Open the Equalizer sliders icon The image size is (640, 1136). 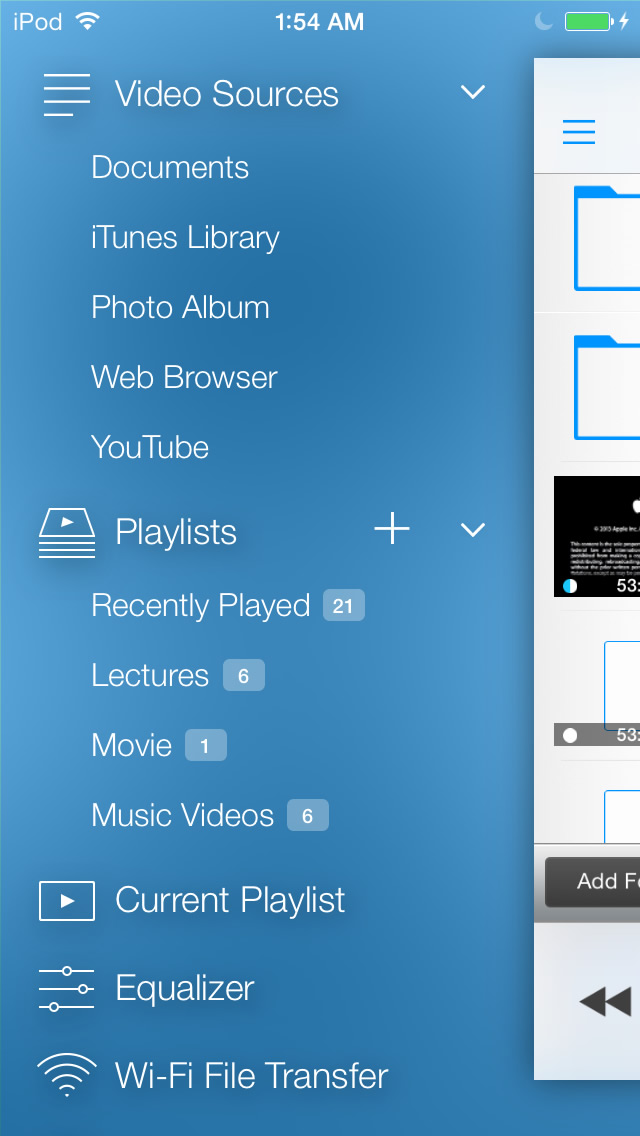point(66,988)
